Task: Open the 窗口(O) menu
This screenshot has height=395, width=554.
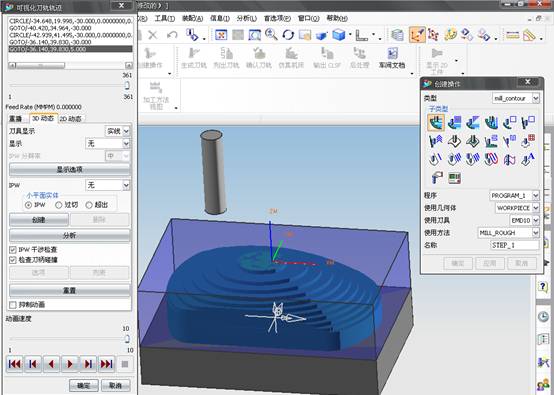Action: (x=308, y=18)
